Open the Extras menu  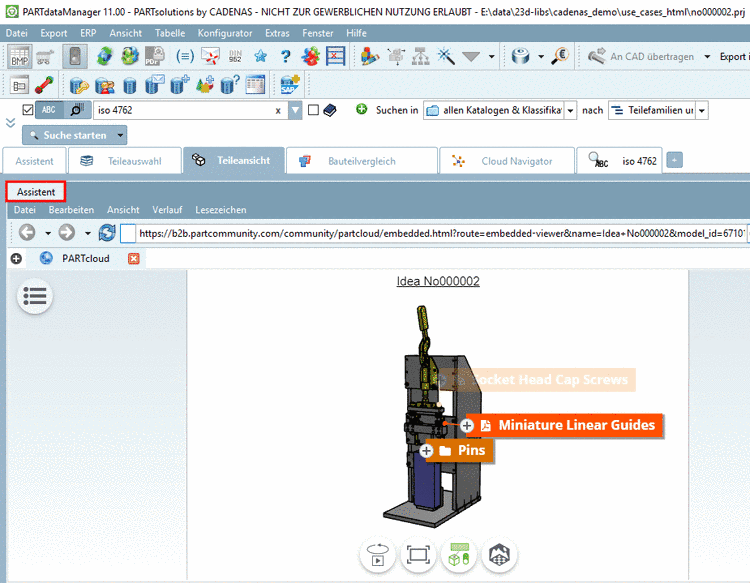click(x=277, y=33)
